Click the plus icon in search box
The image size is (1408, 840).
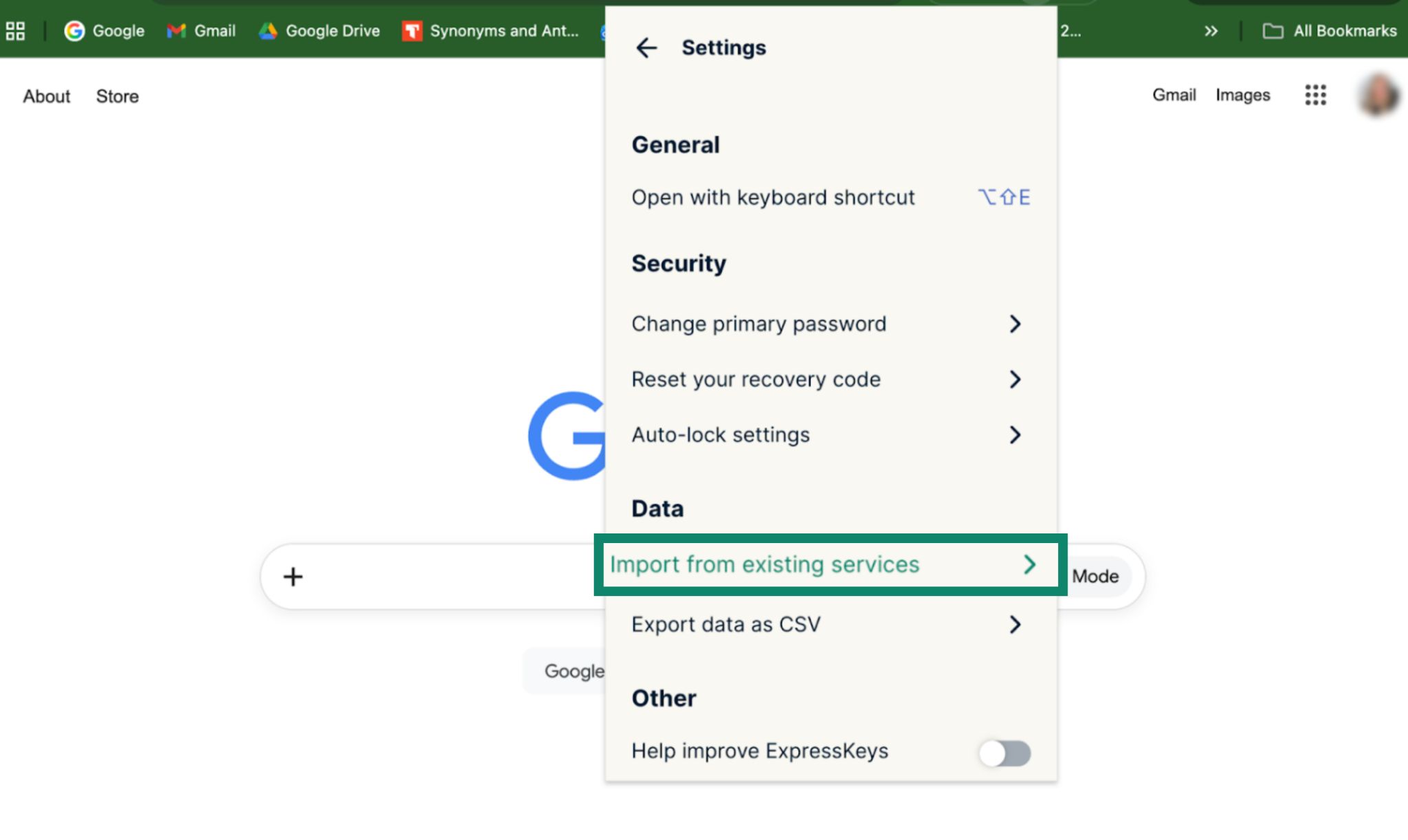[x=293, y=577]
